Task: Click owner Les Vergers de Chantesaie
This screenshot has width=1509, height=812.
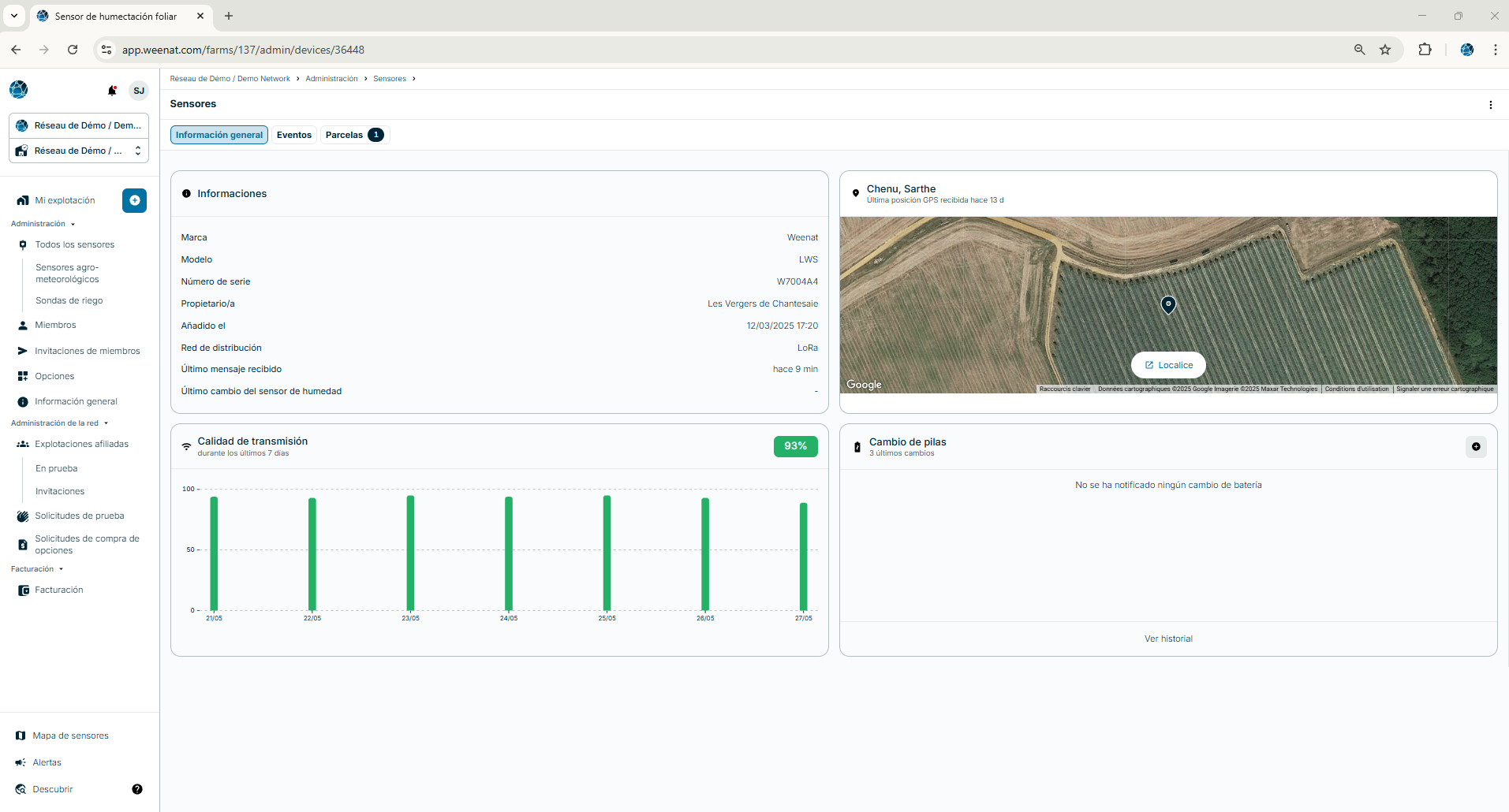Action: (763, 304)
